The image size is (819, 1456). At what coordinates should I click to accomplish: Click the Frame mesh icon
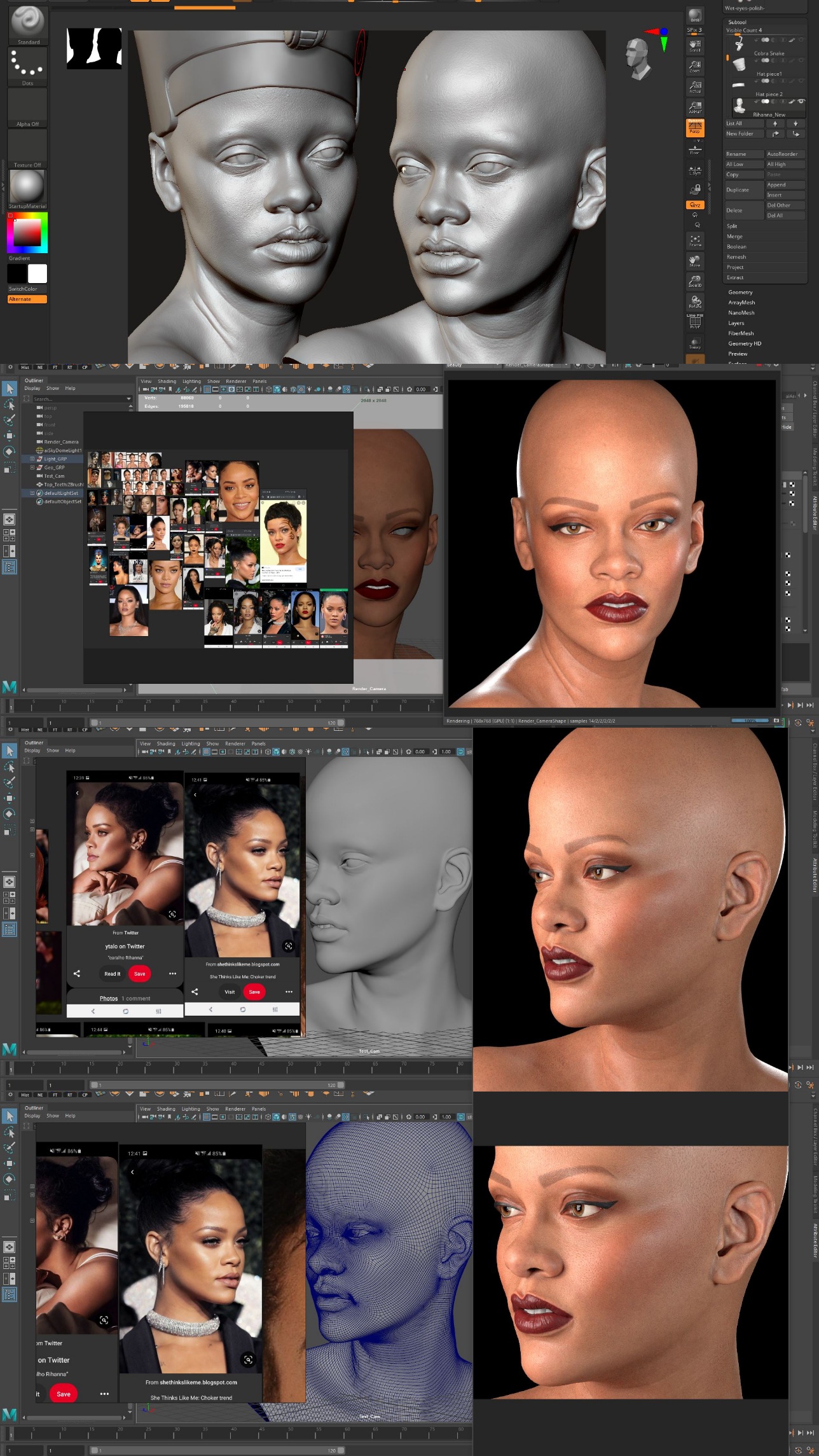(x=695, y=240)
